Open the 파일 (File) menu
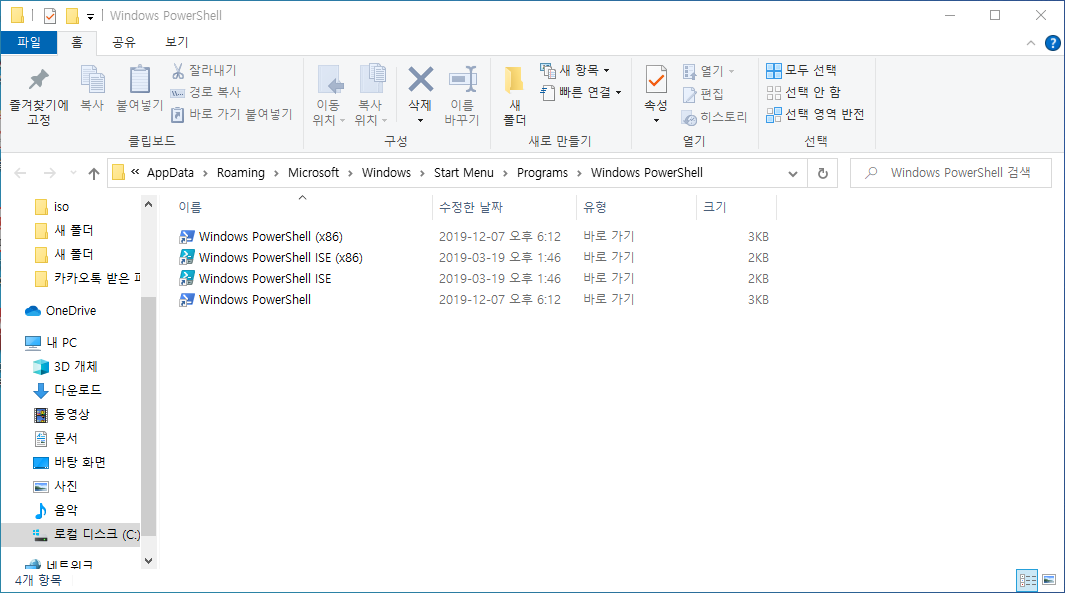1065x593 pixels. click(29, 42)
